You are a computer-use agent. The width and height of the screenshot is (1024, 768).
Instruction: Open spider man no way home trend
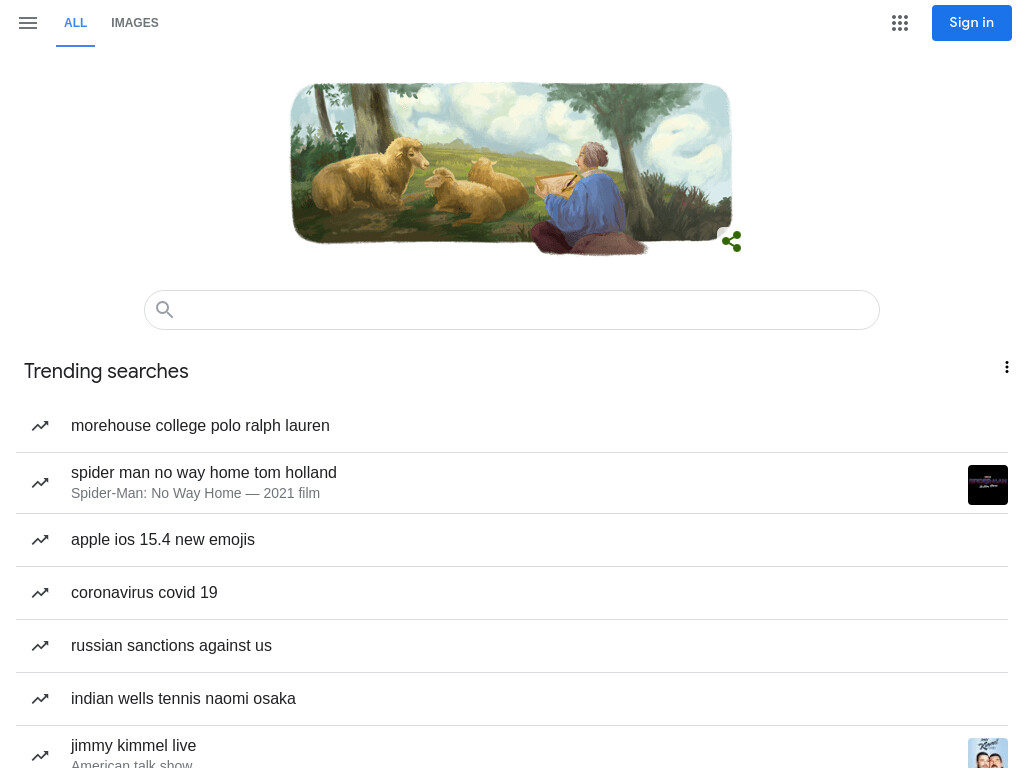click(x=512, y=483)
